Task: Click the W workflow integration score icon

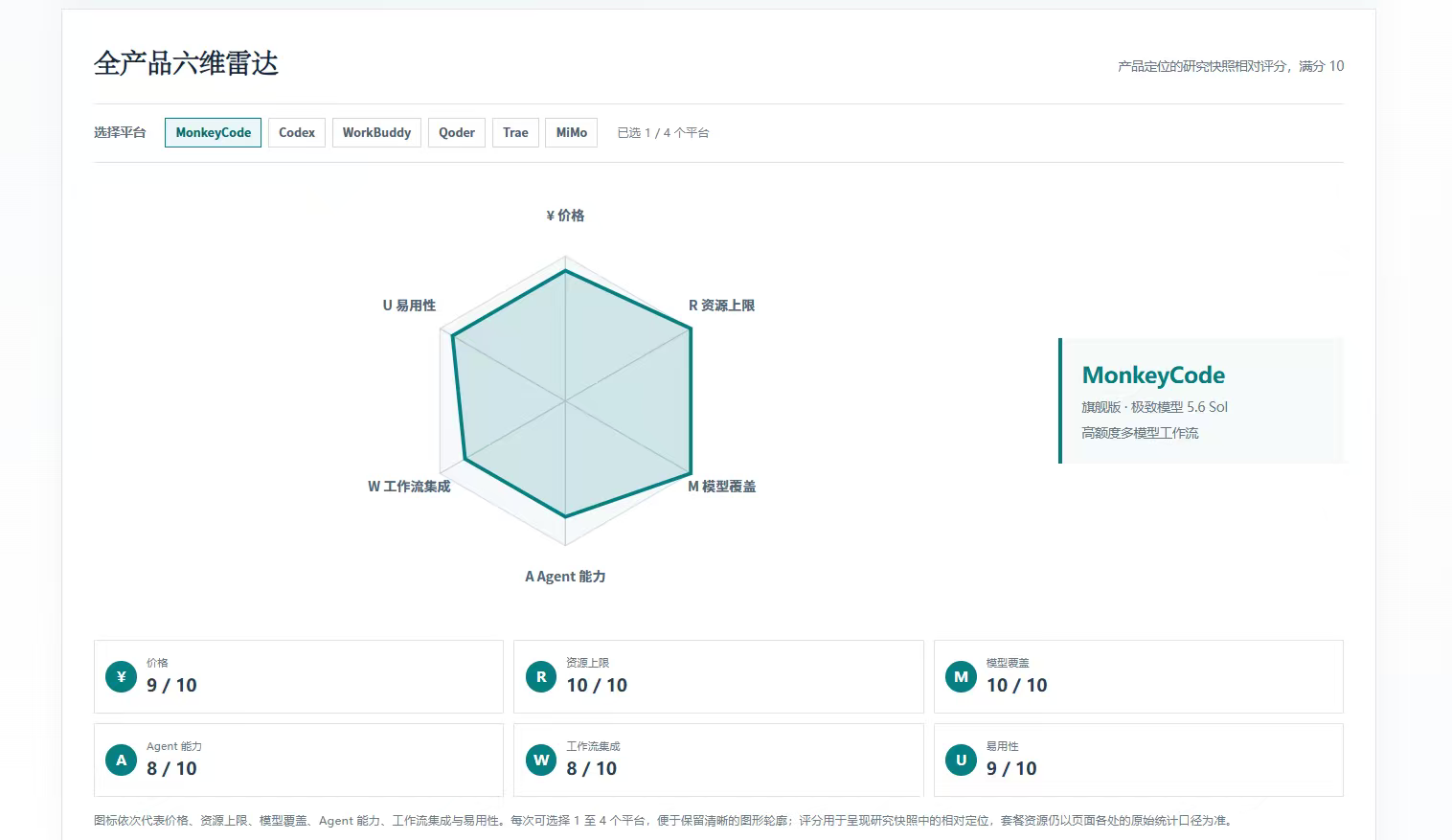Action: [541, 760]
